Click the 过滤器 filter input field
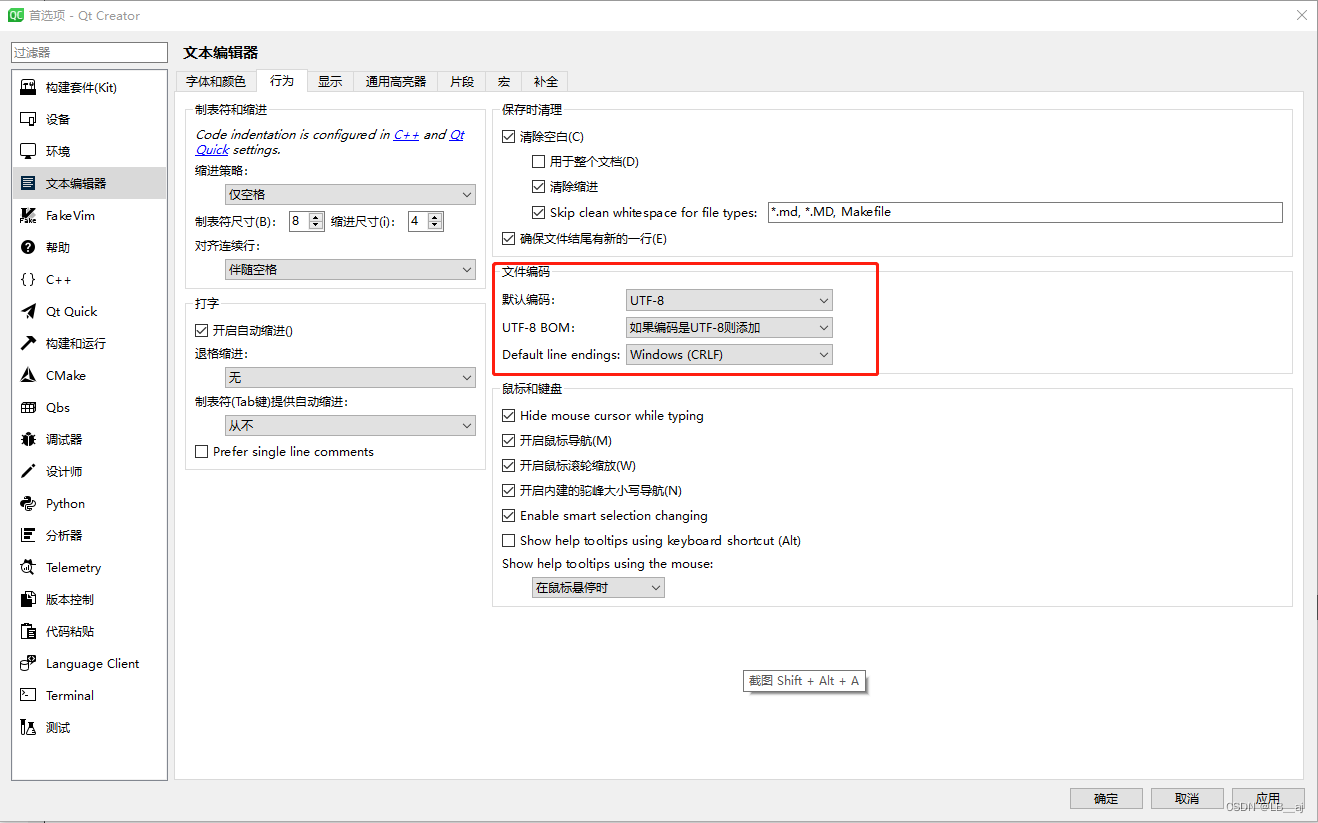Image resolution: width=1318 pixels, height=823 pixels. [x=89, y=52]
